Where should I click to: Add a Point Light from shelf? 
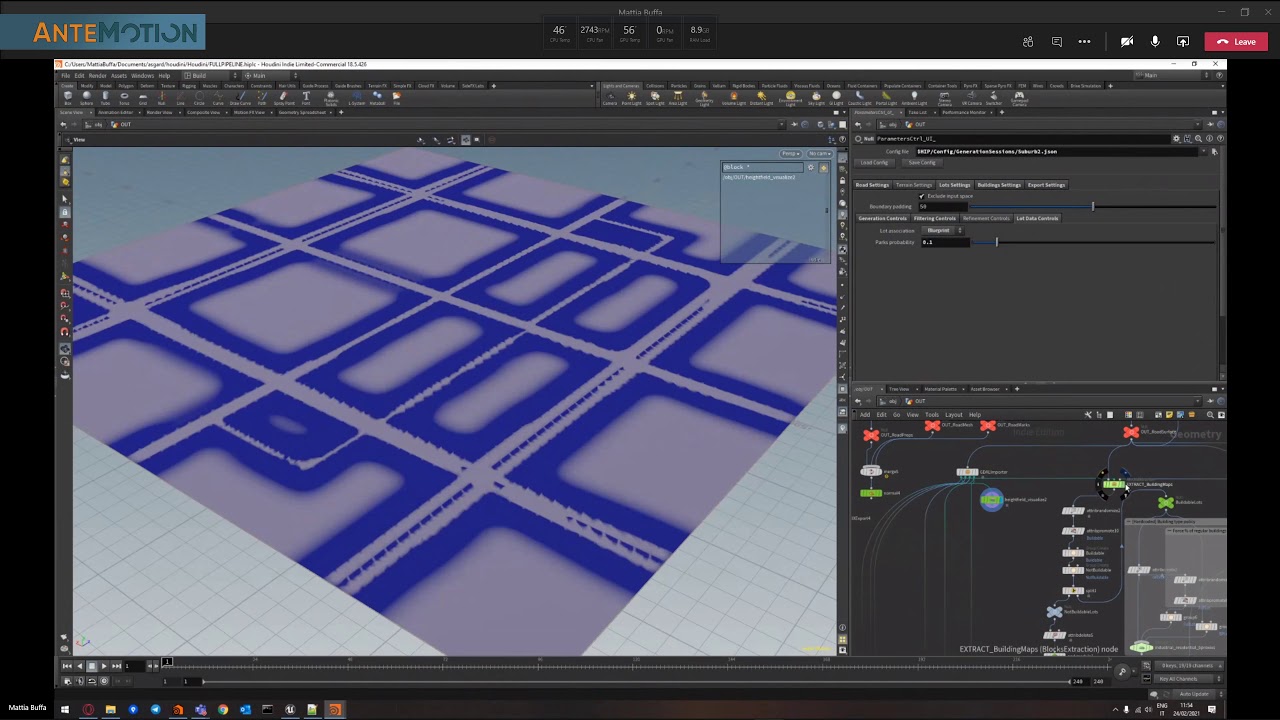pos(632,98)
